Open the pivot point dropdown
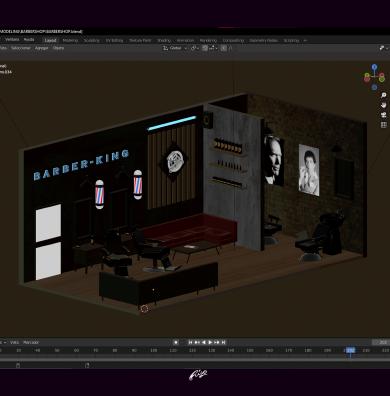The width and height of the screenshot is (390, 396). (194, 48)
